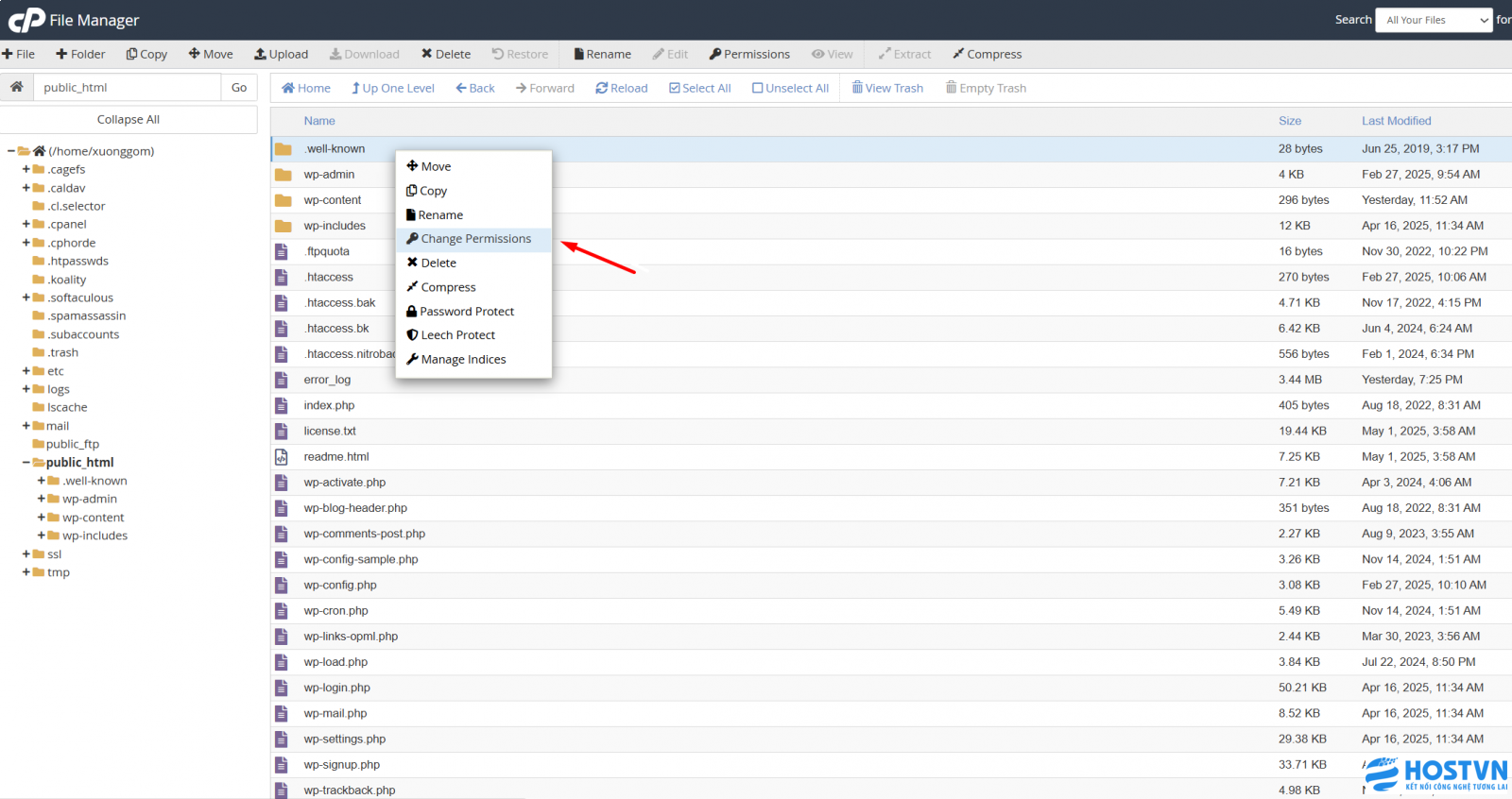Click the Restore toolbar button

pos(520,54)
